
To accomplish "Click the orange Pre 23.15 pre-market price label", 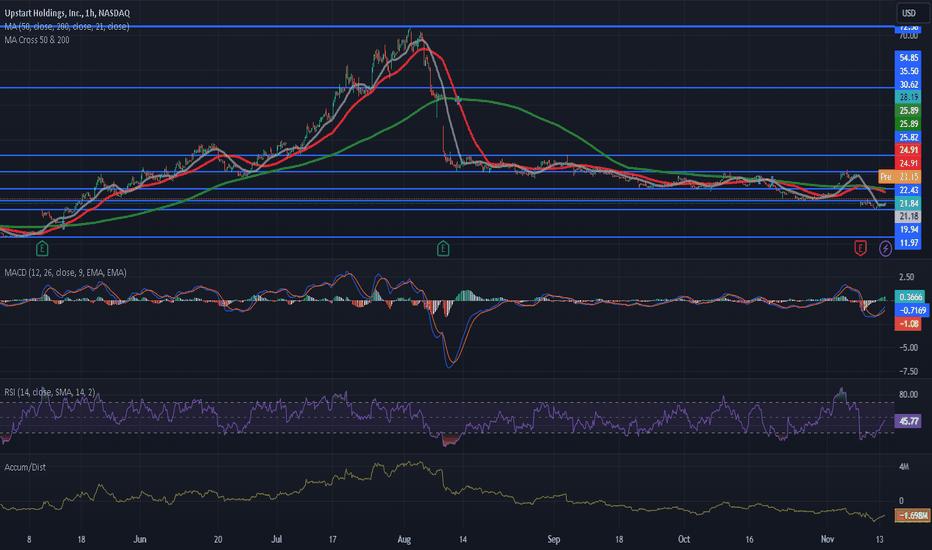I will point(899,177).
